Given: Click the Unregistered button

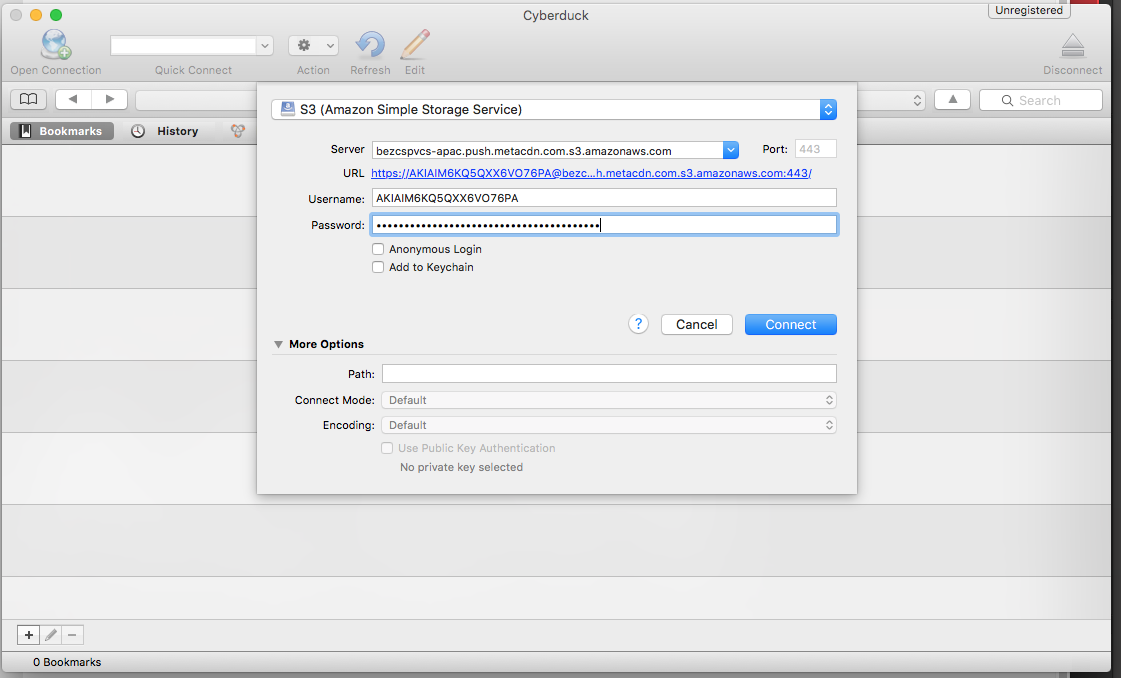Looking at the screenshot, I should pyautogui.click(x=1029, y=10).
